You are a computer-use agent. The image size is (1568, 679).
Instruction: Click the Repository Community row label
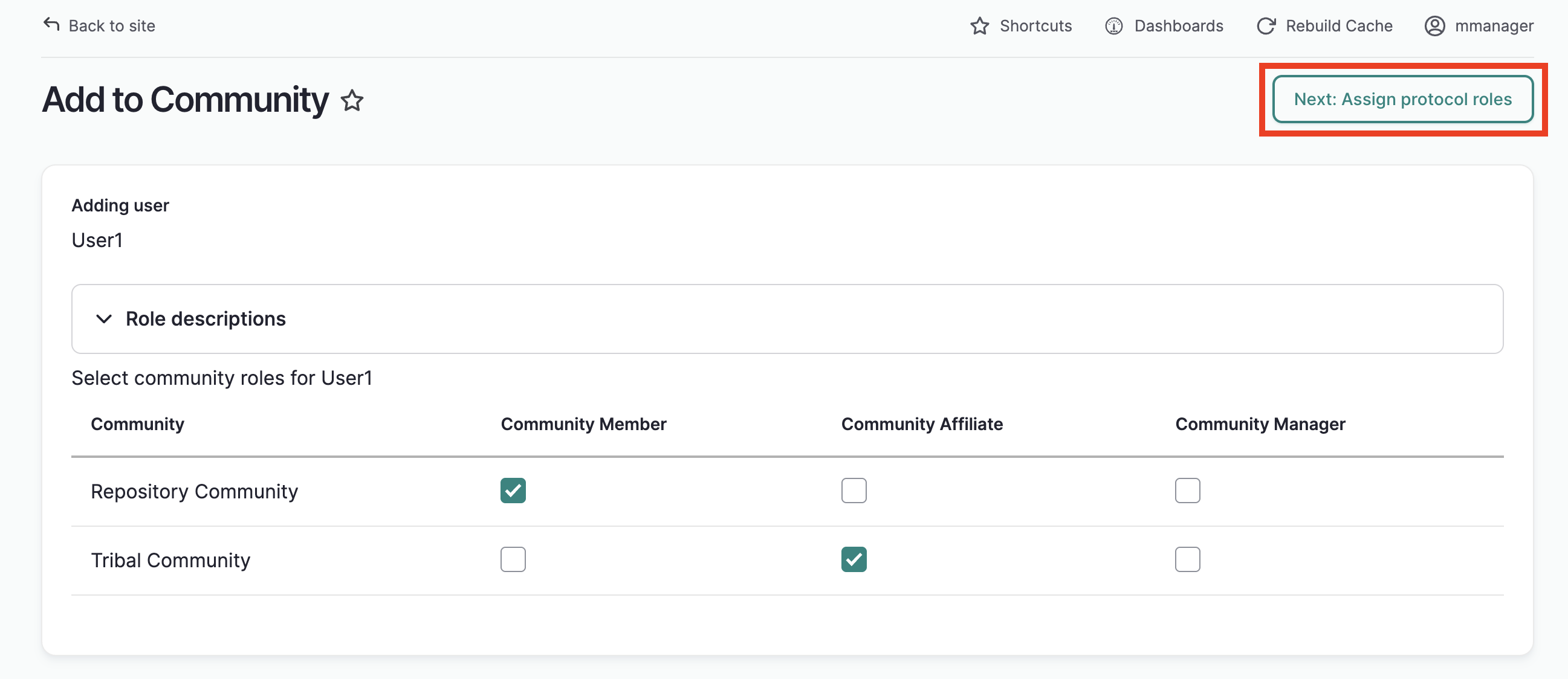[194, 491]
